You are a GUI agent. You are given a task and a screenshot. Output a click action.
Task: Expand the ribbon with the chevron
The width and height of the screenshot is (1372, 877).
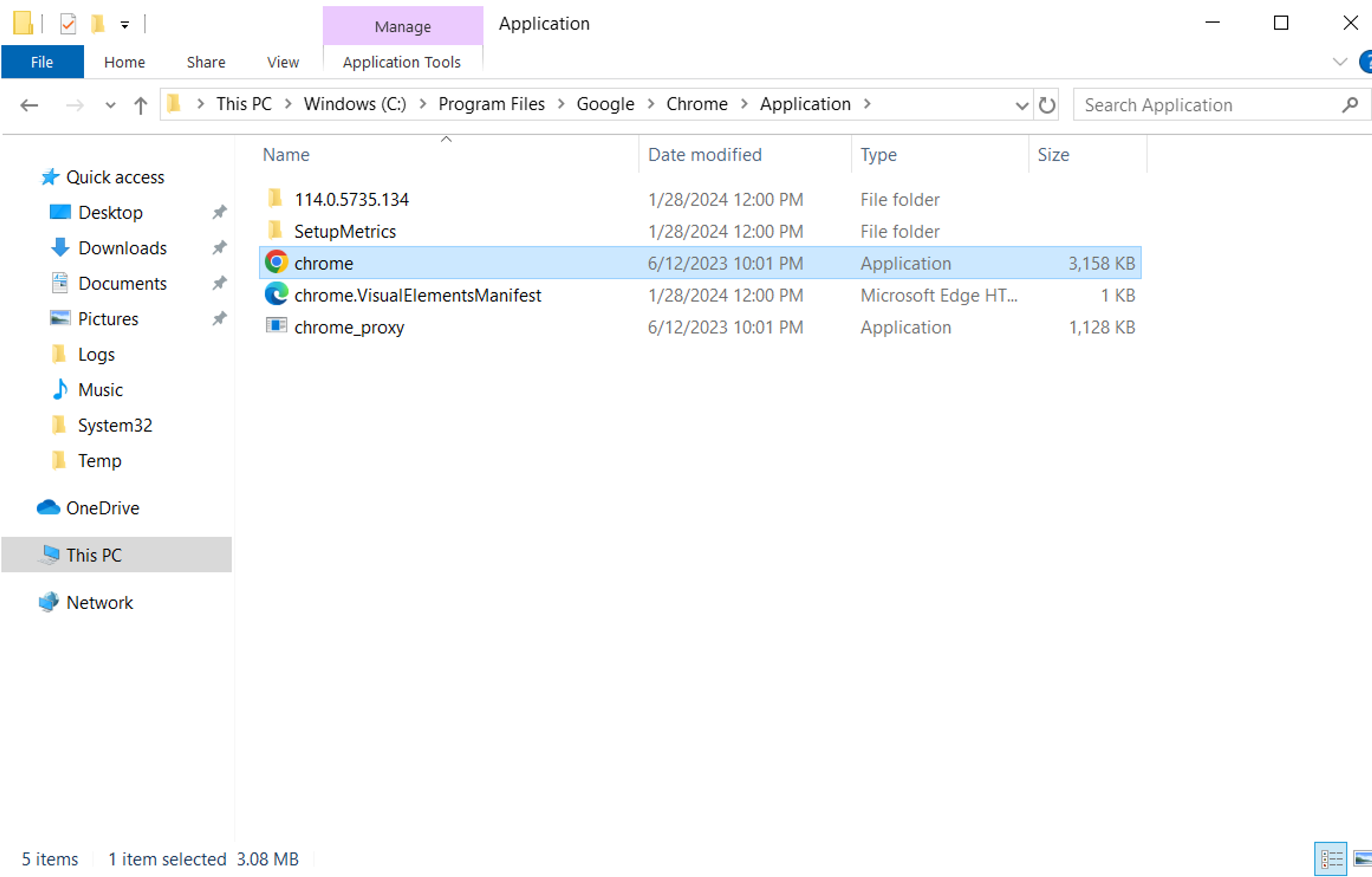pos(1339,61)
